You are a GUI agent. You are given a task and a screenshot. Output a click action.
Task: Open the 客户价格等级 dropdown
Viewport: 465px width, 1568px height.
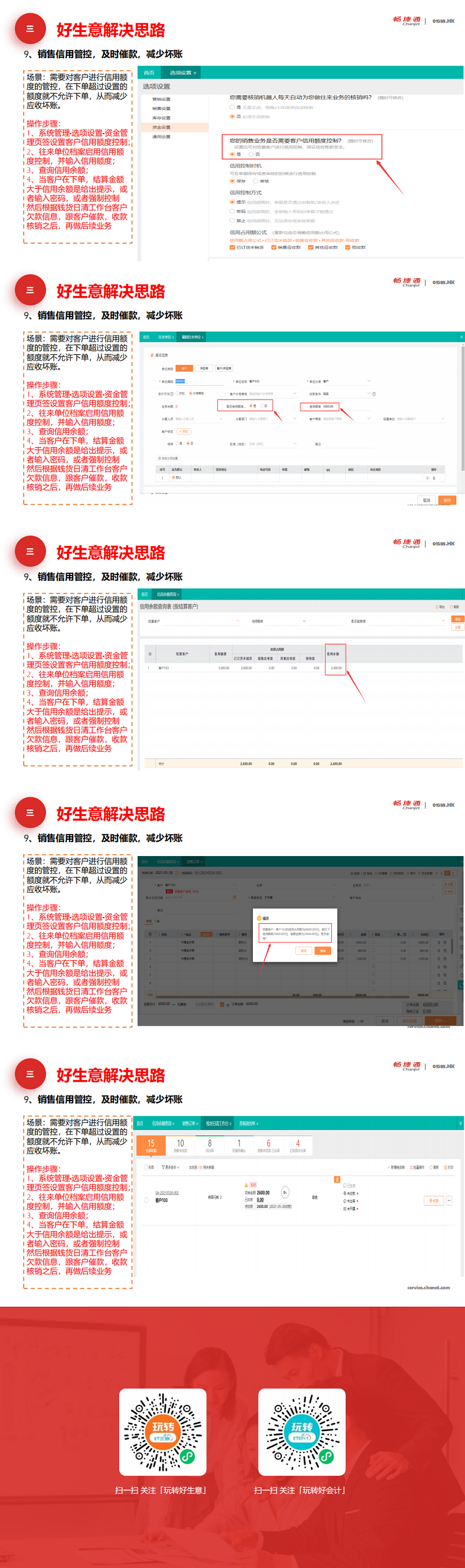pyautogui.click(x=273, y=394)
